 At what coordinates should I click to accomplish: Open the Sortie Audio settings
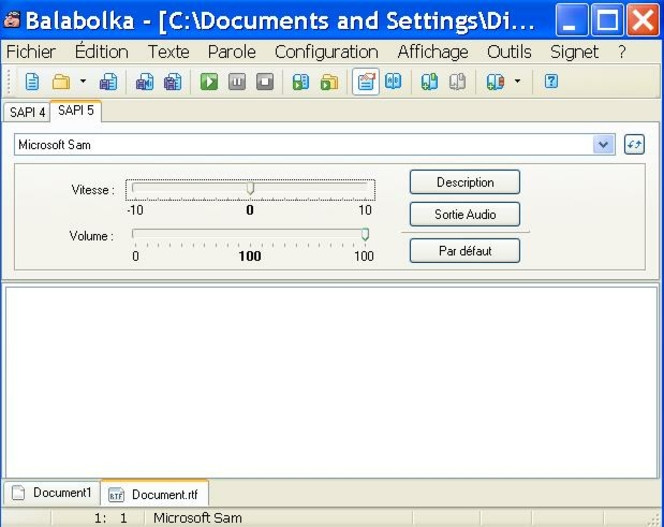click(x=465, y=214)
